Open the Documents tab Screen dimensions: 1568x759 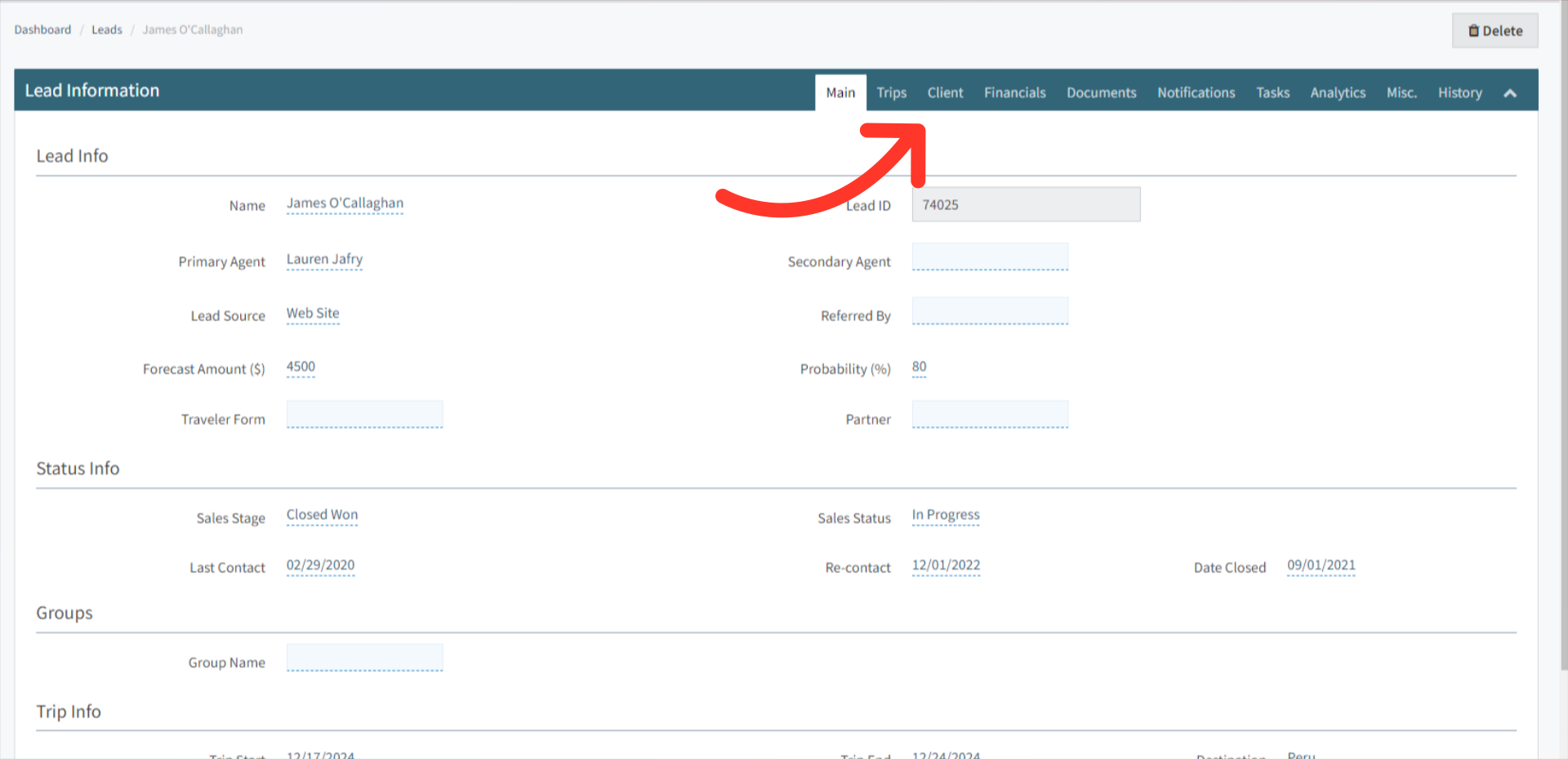[x=1101, y=92]
